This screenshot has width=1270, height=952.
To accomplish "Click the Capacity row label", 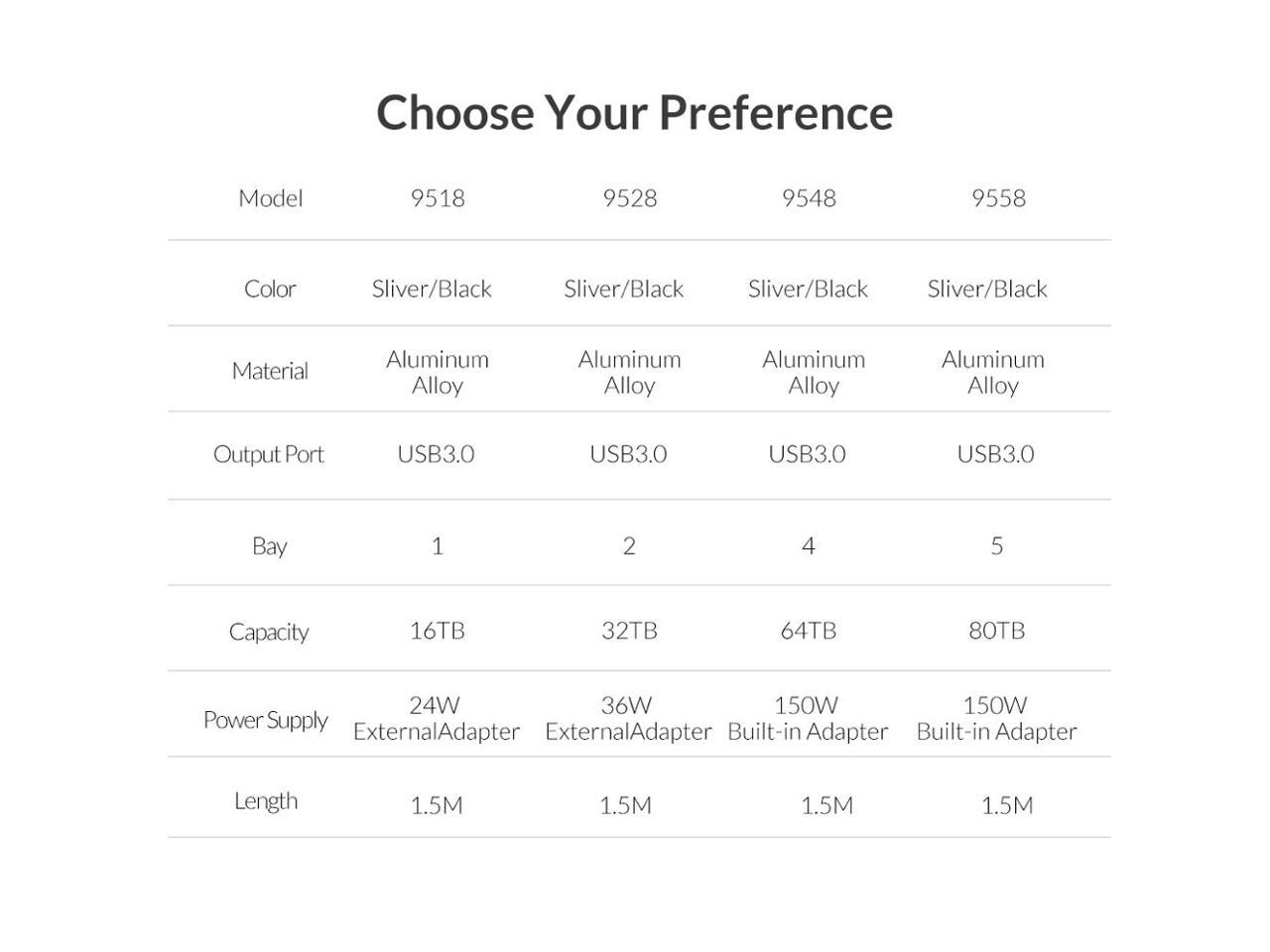I will 269,632.
